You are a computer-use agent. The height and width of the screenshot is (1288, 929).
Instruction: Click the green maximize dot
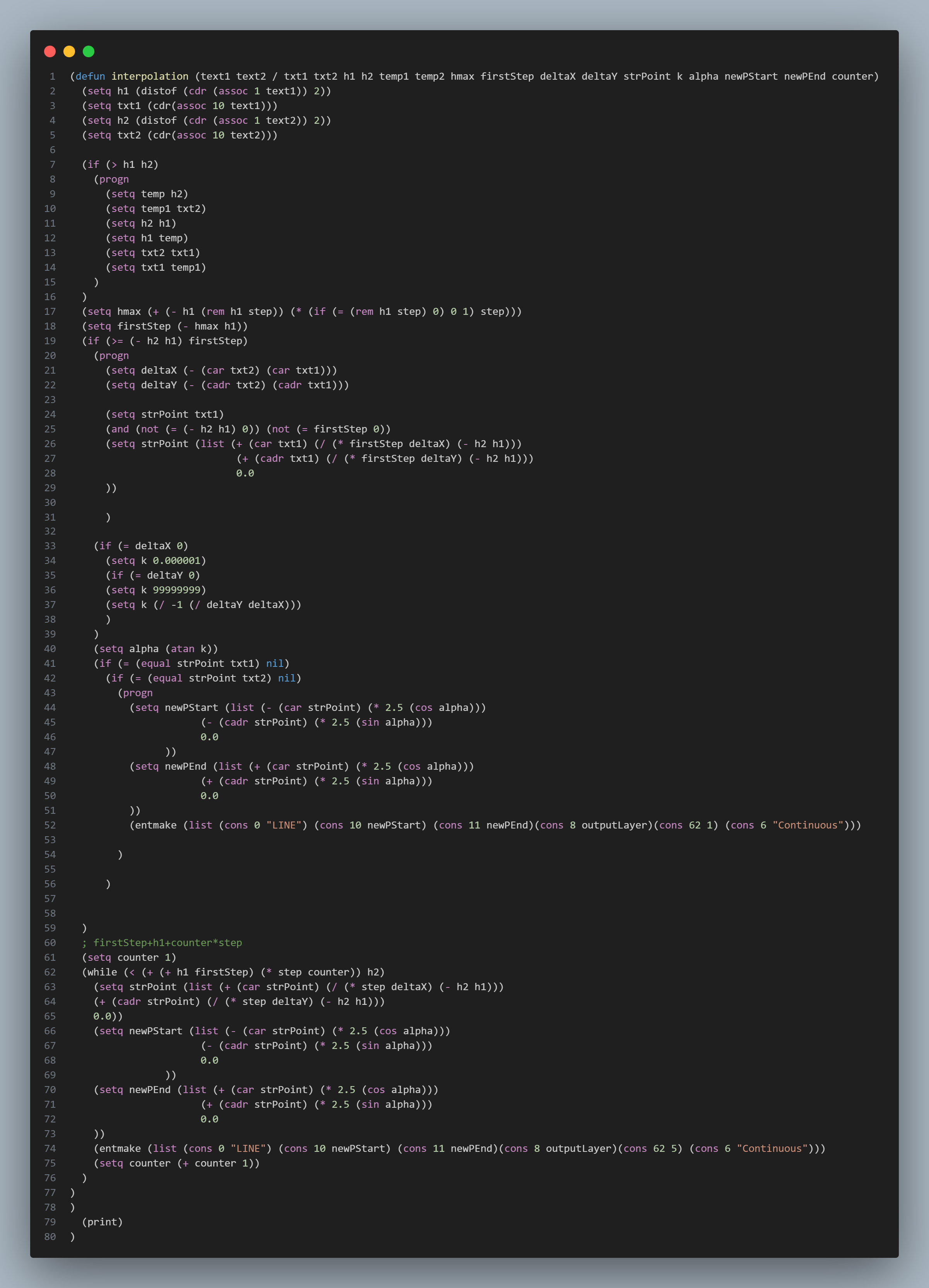(89, 52)
